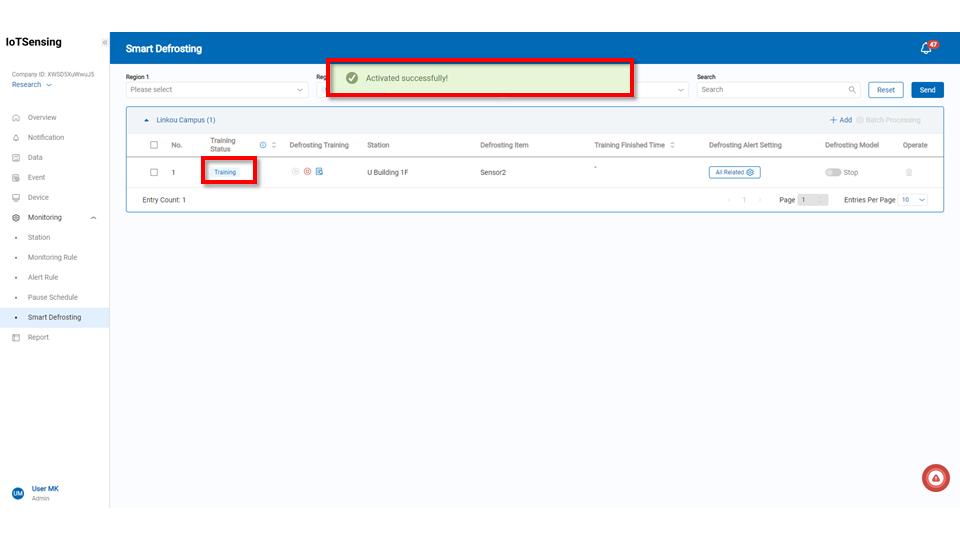Open the training log document icon
The width and height of the screenshot is (960, 540).
click(319, 172)
